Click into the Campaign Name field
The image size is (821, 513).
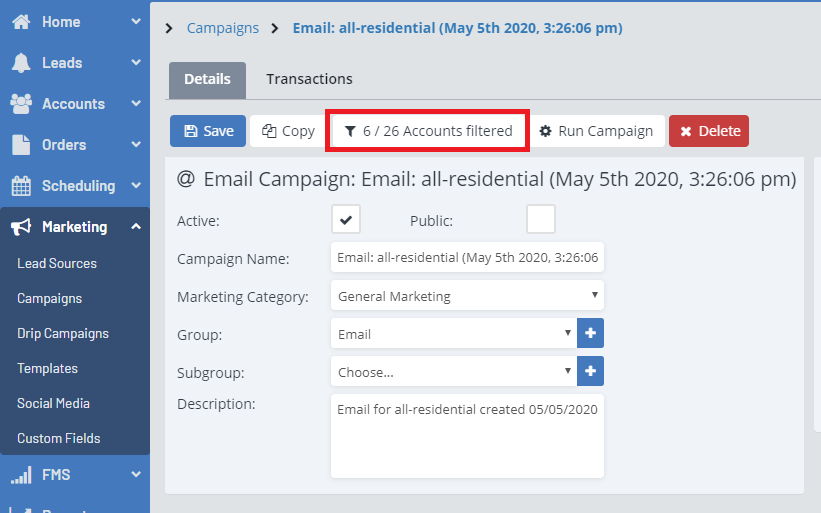coord(467,258)
